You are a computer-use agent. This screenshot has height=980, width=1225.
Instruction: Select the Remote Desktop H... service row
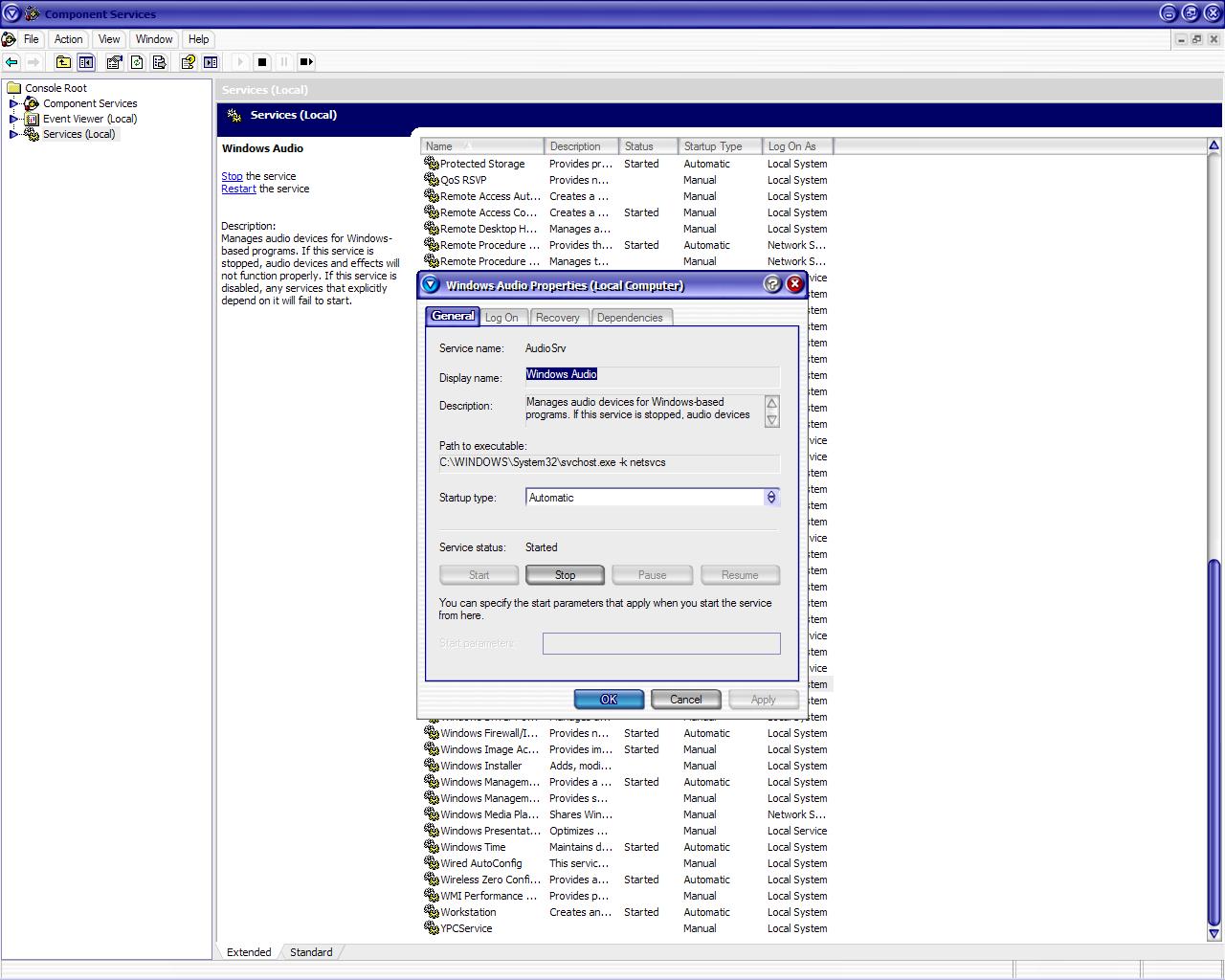point(627,229)
